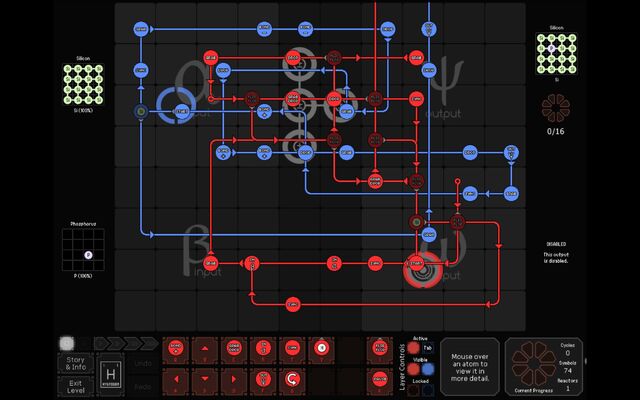
Task: Choose the Sync instruction tile
Action: [x=292, y=350]
